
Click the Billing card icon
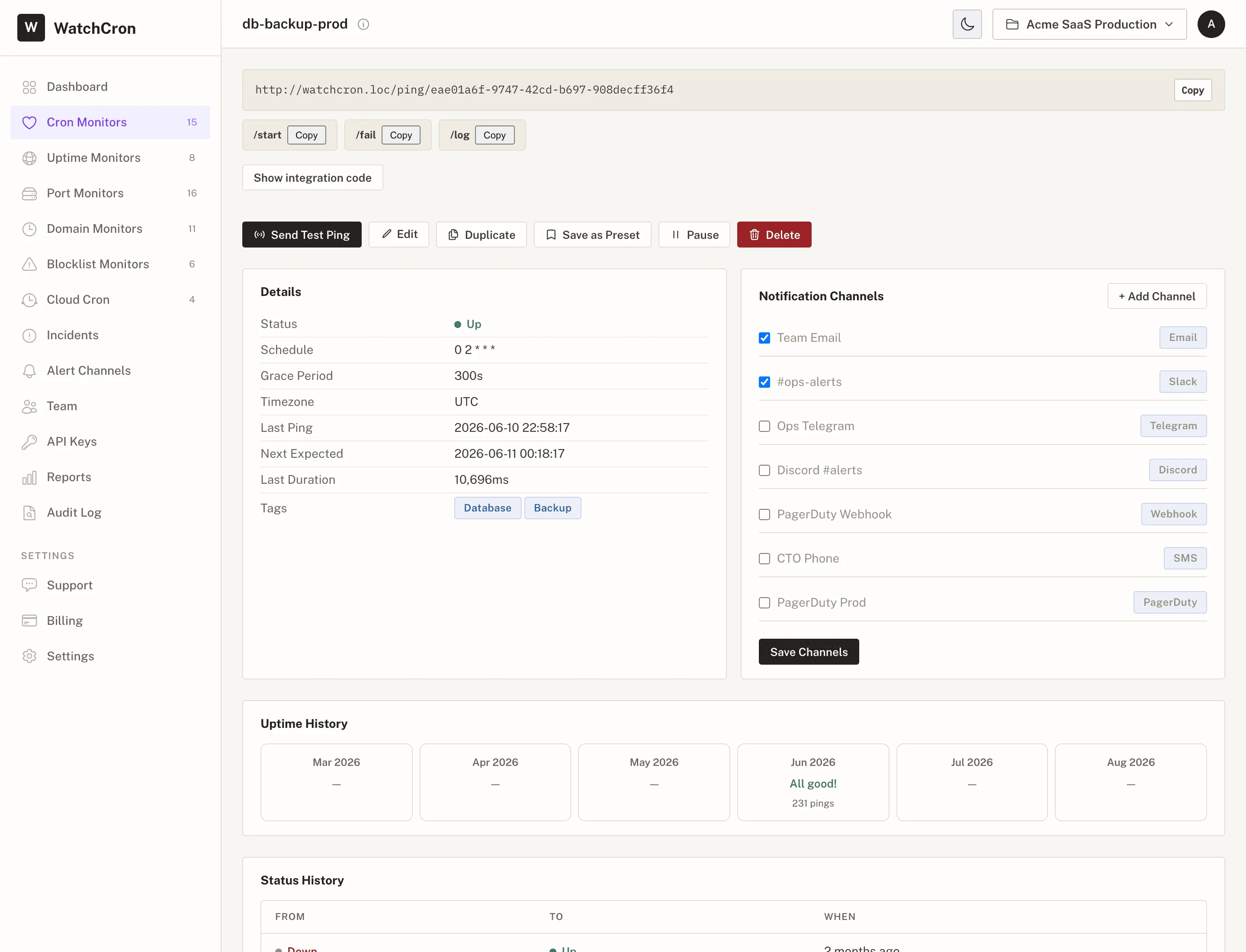29,621
